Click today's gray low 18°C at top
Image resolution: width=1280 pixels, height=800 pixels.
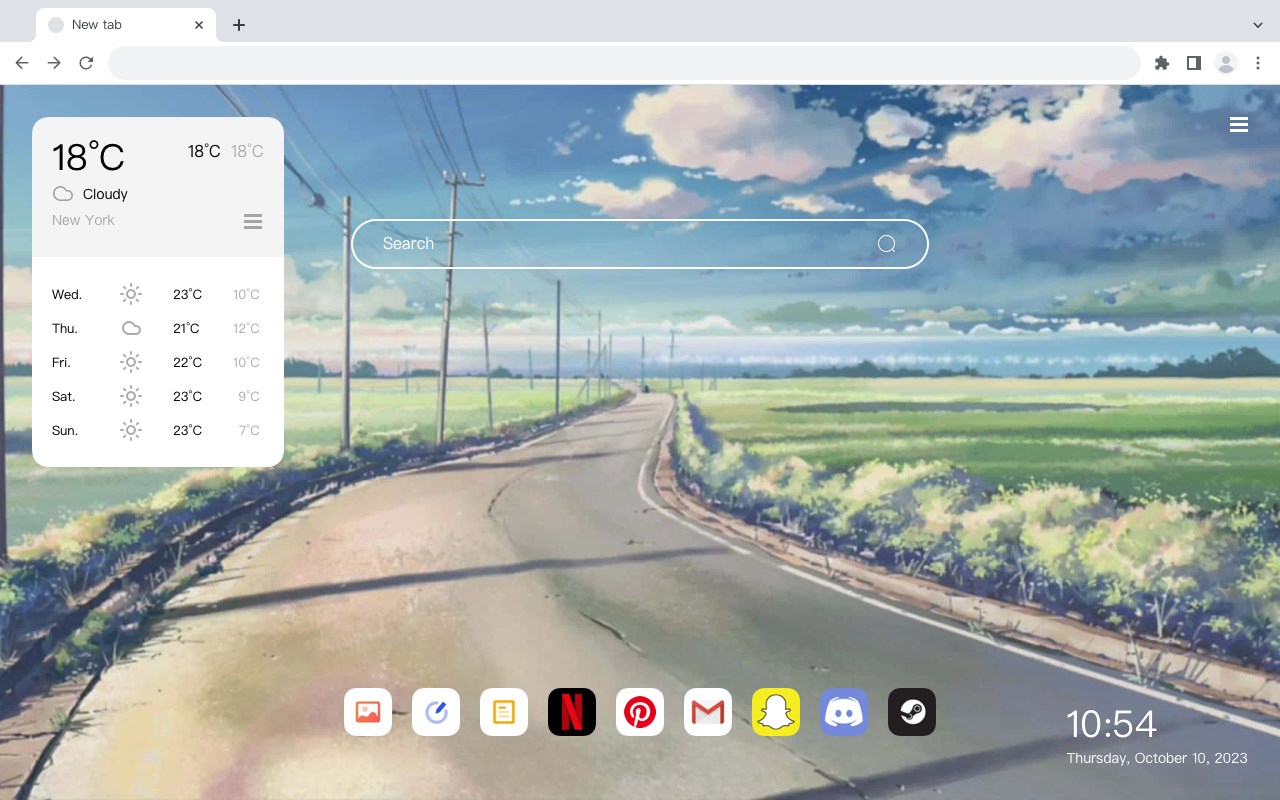tap(247, 151)
